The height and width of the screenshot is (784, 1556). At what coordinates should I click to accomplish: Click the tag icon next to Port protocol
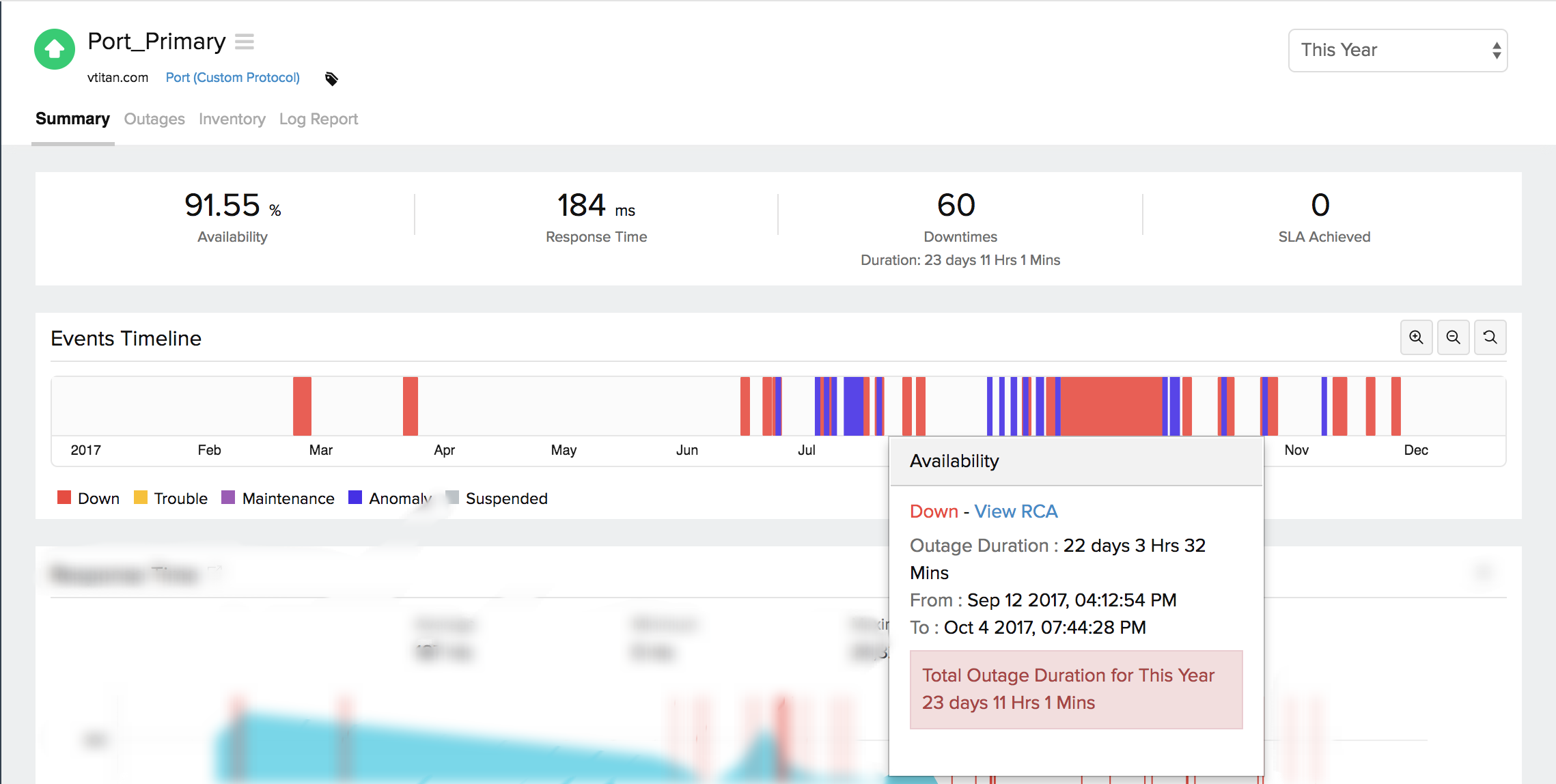point(331,79)
